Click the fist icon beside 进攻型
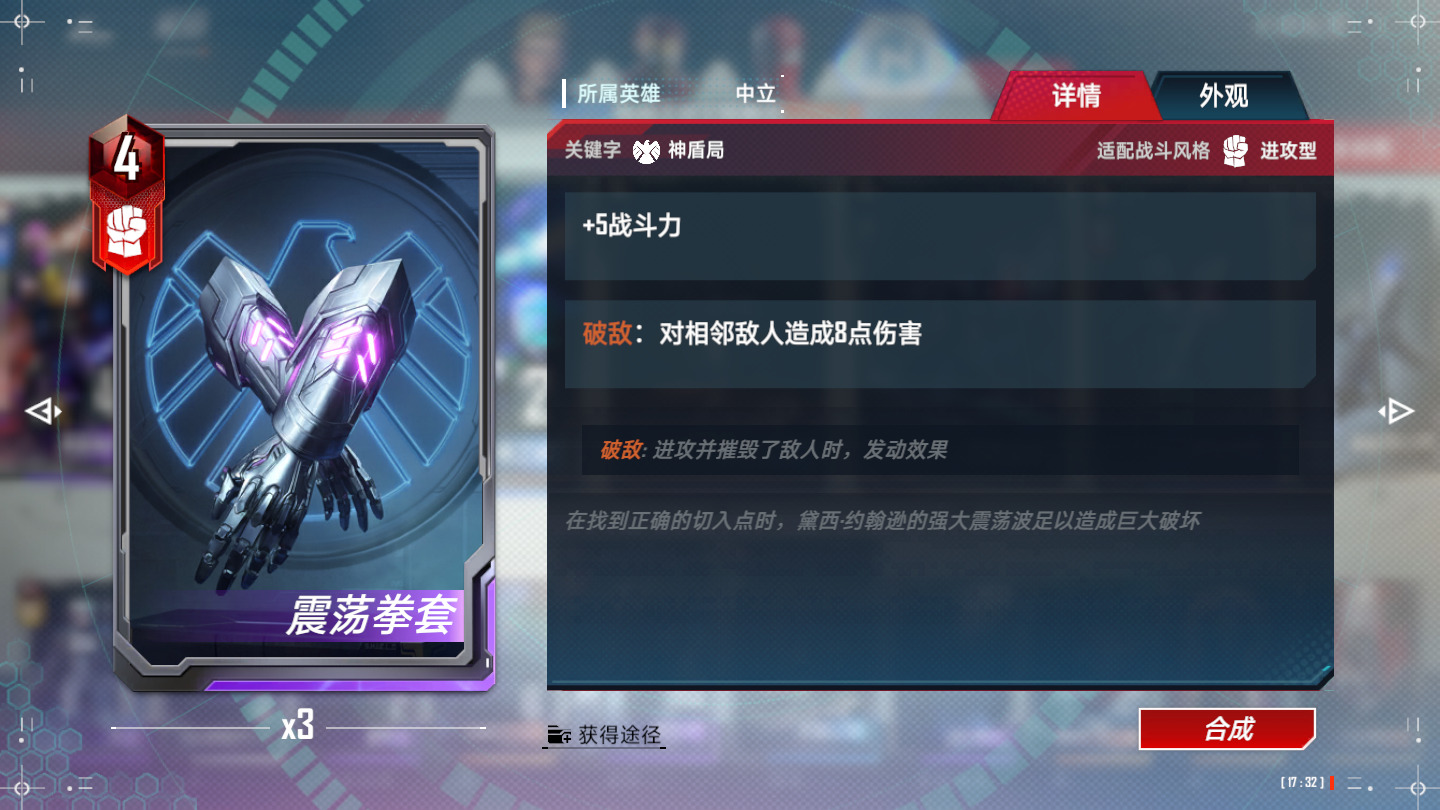The image size is (1440, 810). [x=1236, y=151]
